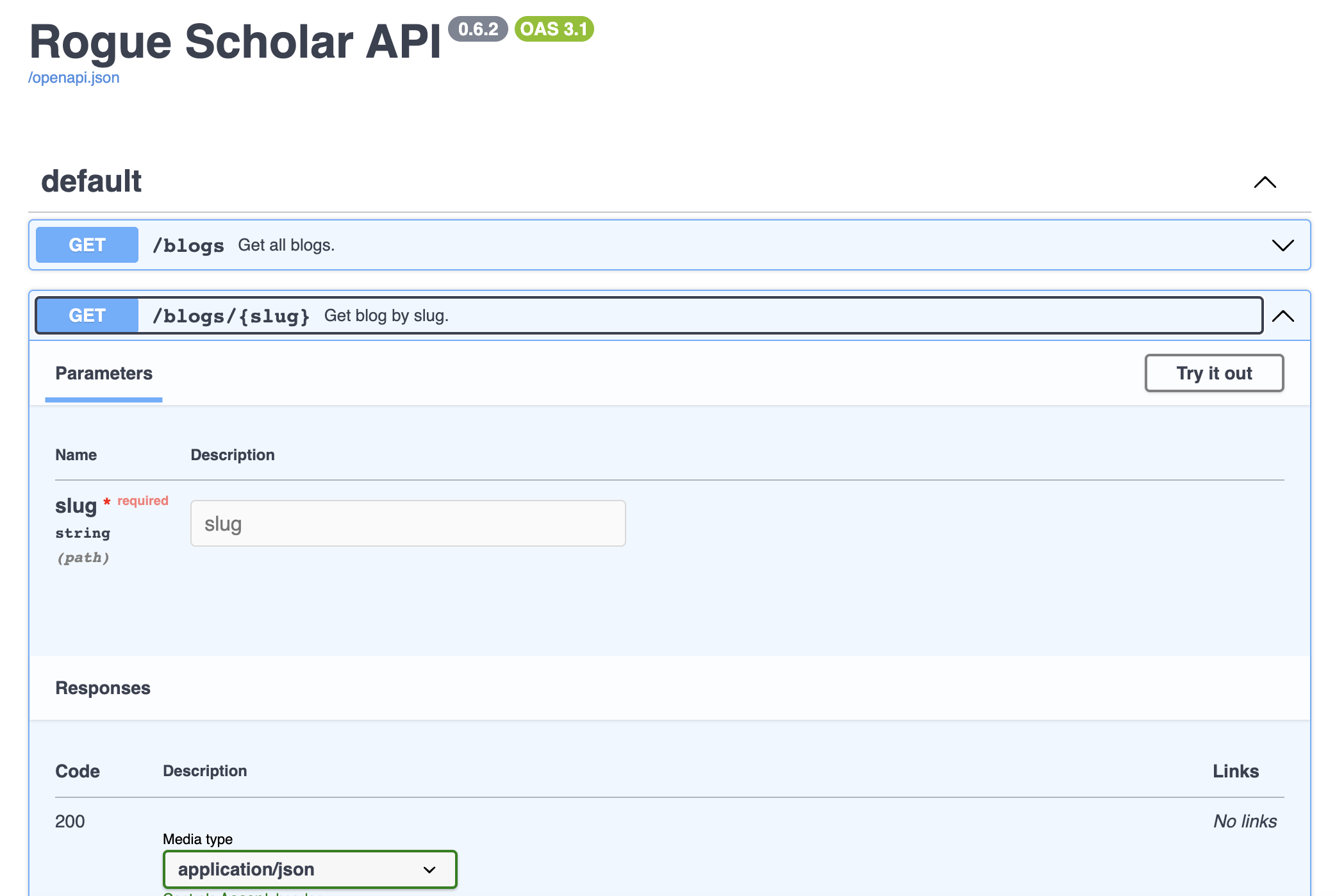The height and width of the screenshot is (896, 1337).
Task: Open the /openapi.json link
Action: click(x=74, y=78)
